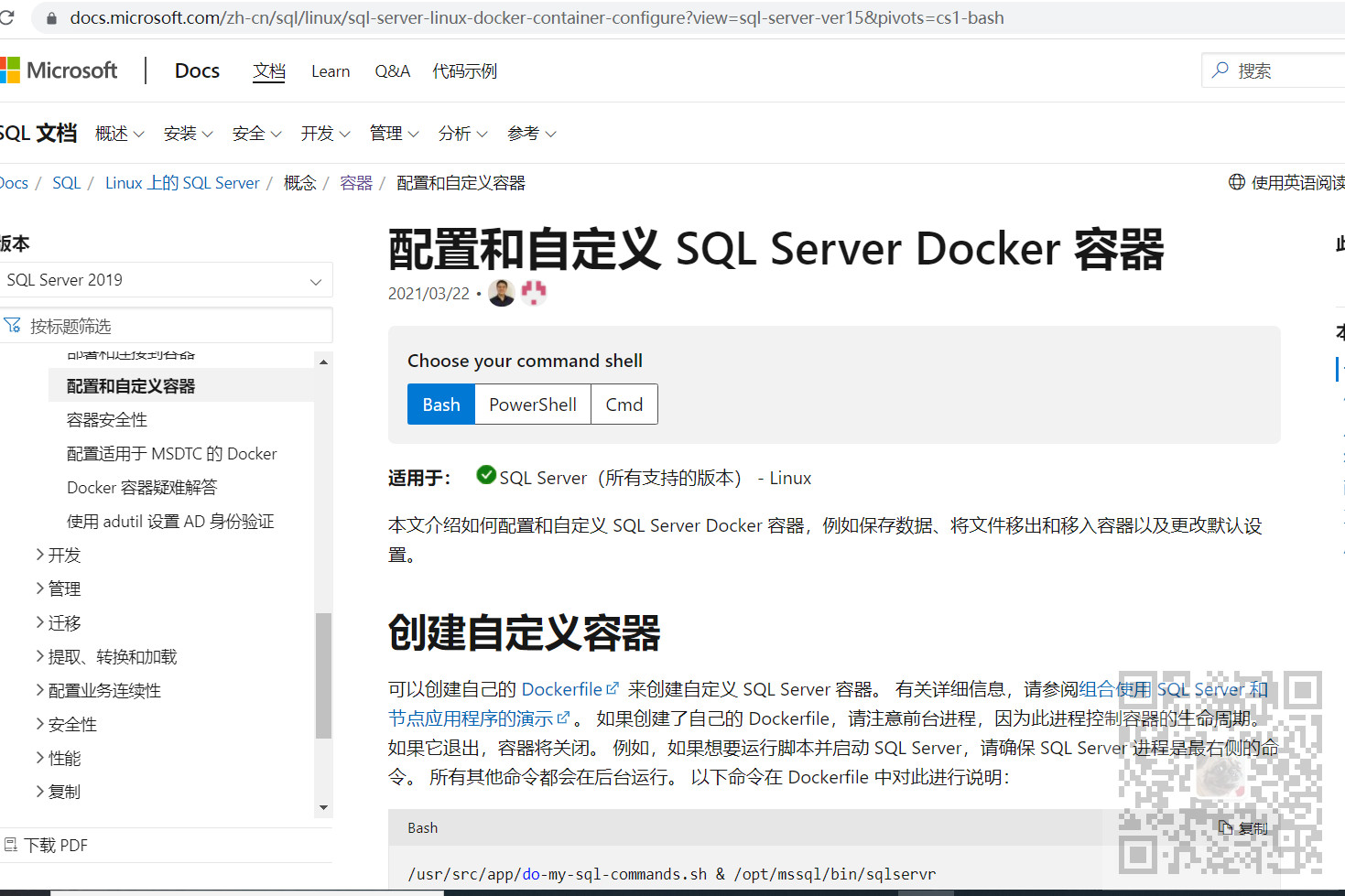Screen dimensions: 1345x896
Task: Click the 概念 breadcrumb item
Action: tap(299, 183)
